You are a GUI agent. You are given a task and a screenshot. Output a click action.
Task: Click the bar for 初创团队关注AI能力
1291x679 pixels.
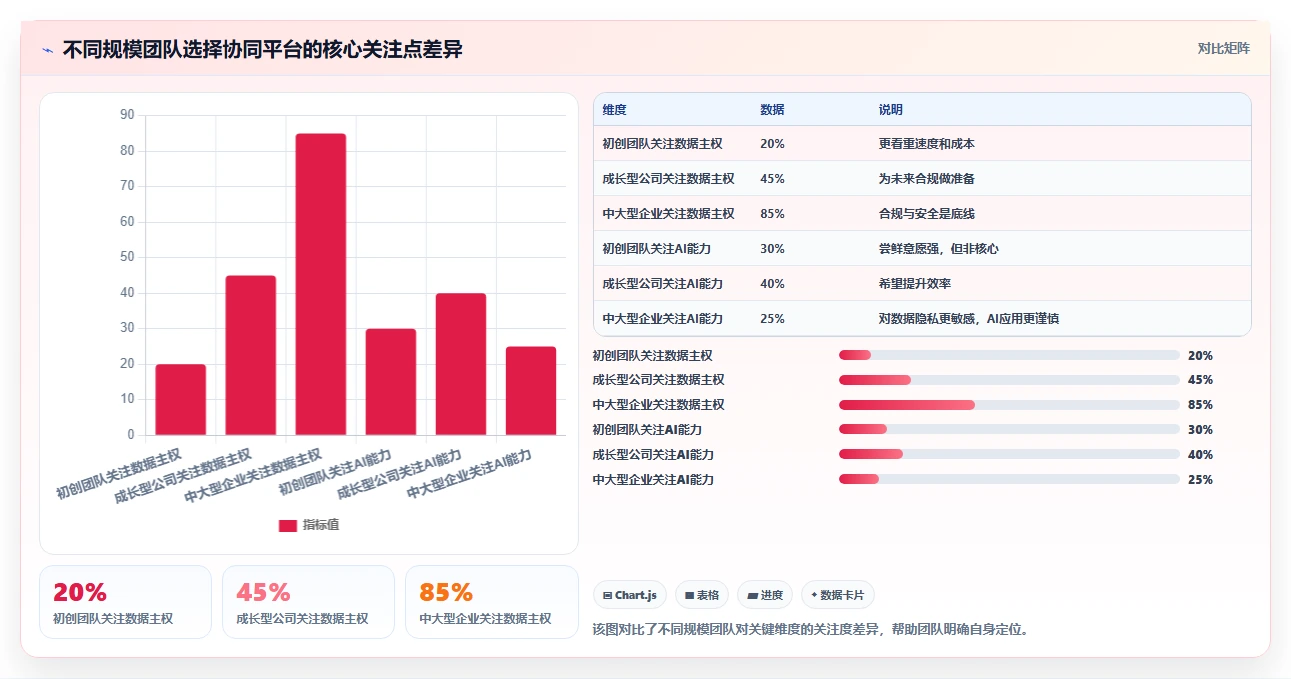[x=391, y=382]
